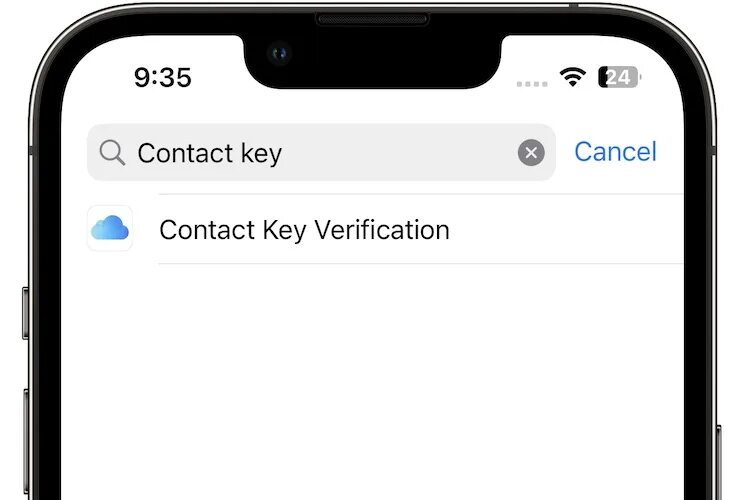The width and height of the screenshot is (745, 500).
Task: Clear the search text with the X button
Action: (x=531, y=153)
